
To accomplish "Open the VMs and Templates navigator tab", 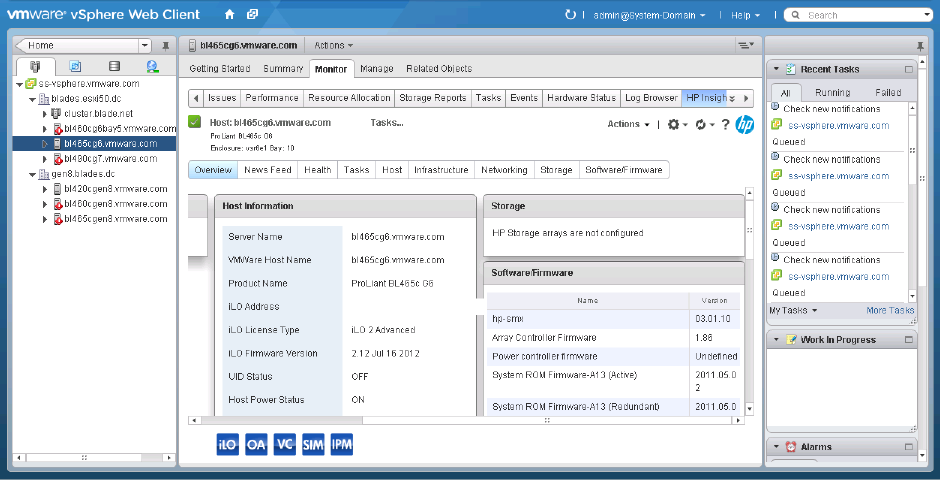I will point(75,67).
